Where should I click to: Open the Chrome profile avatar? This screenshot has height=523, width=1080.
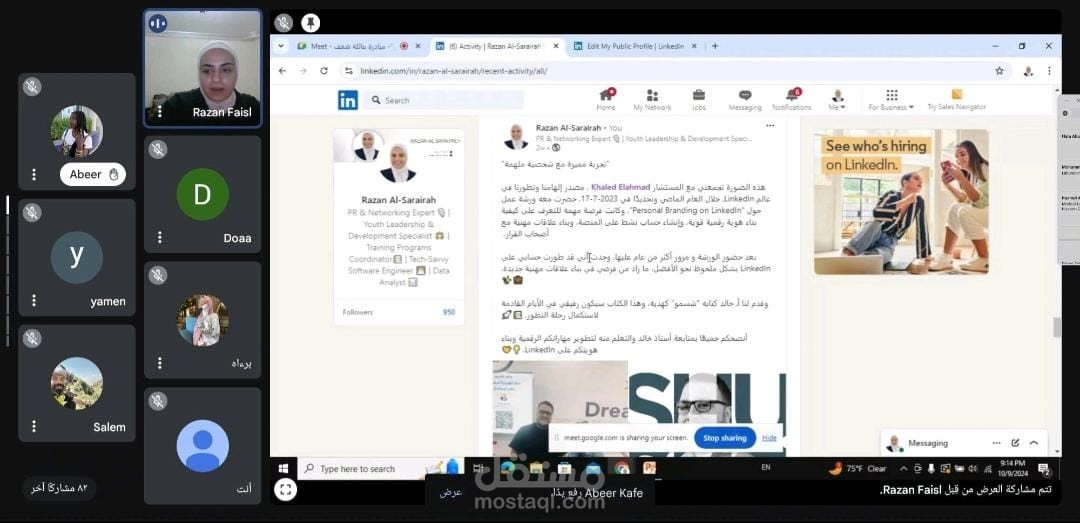click(1028, 70)
